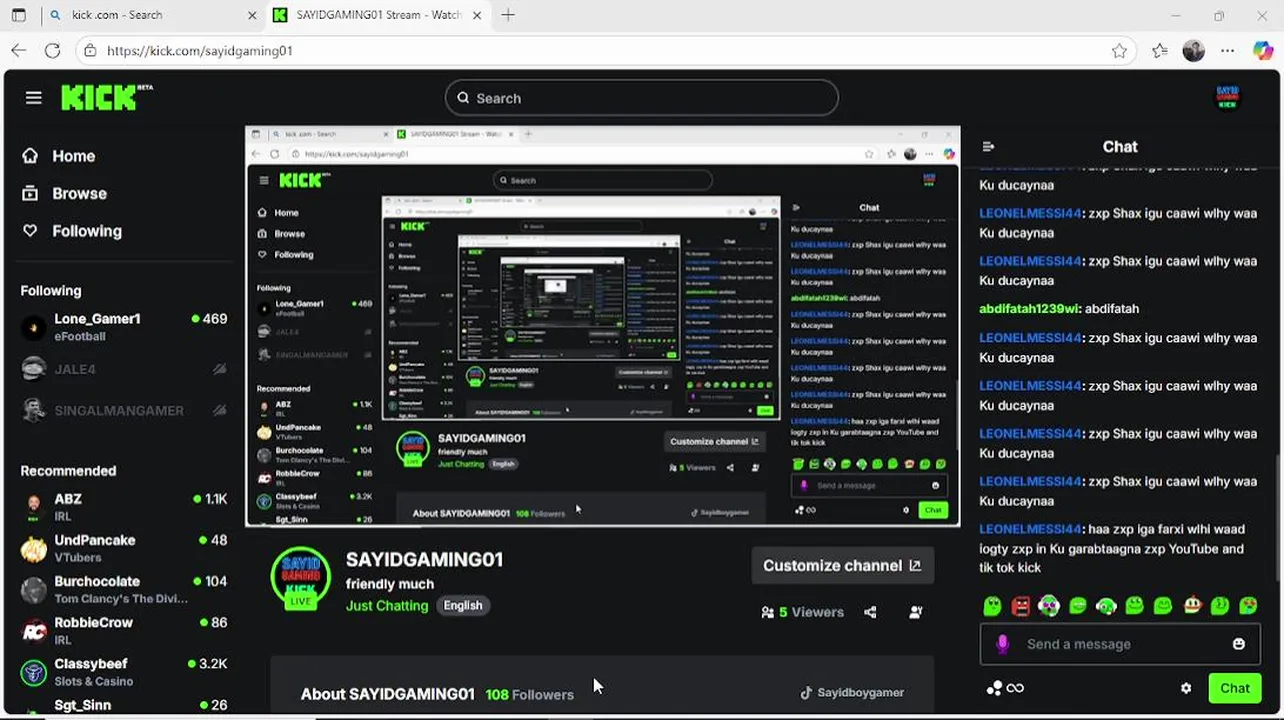Image resolution: width=1284 pixels, height=720 pixels.
Task: Close the kick.com Search tab
Action: coord(252,15)
